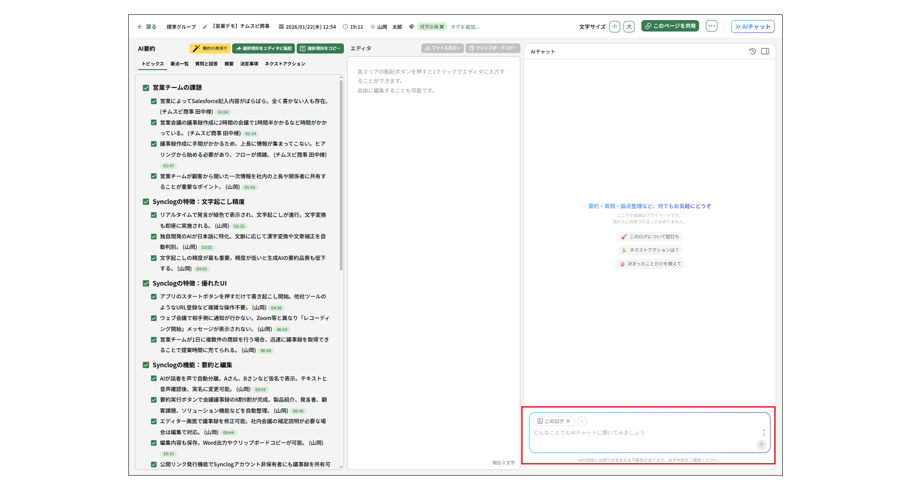Toggle checkbox for ウェブ会議で相手側に通知 item
910x488 pixels.
(154, 318)
